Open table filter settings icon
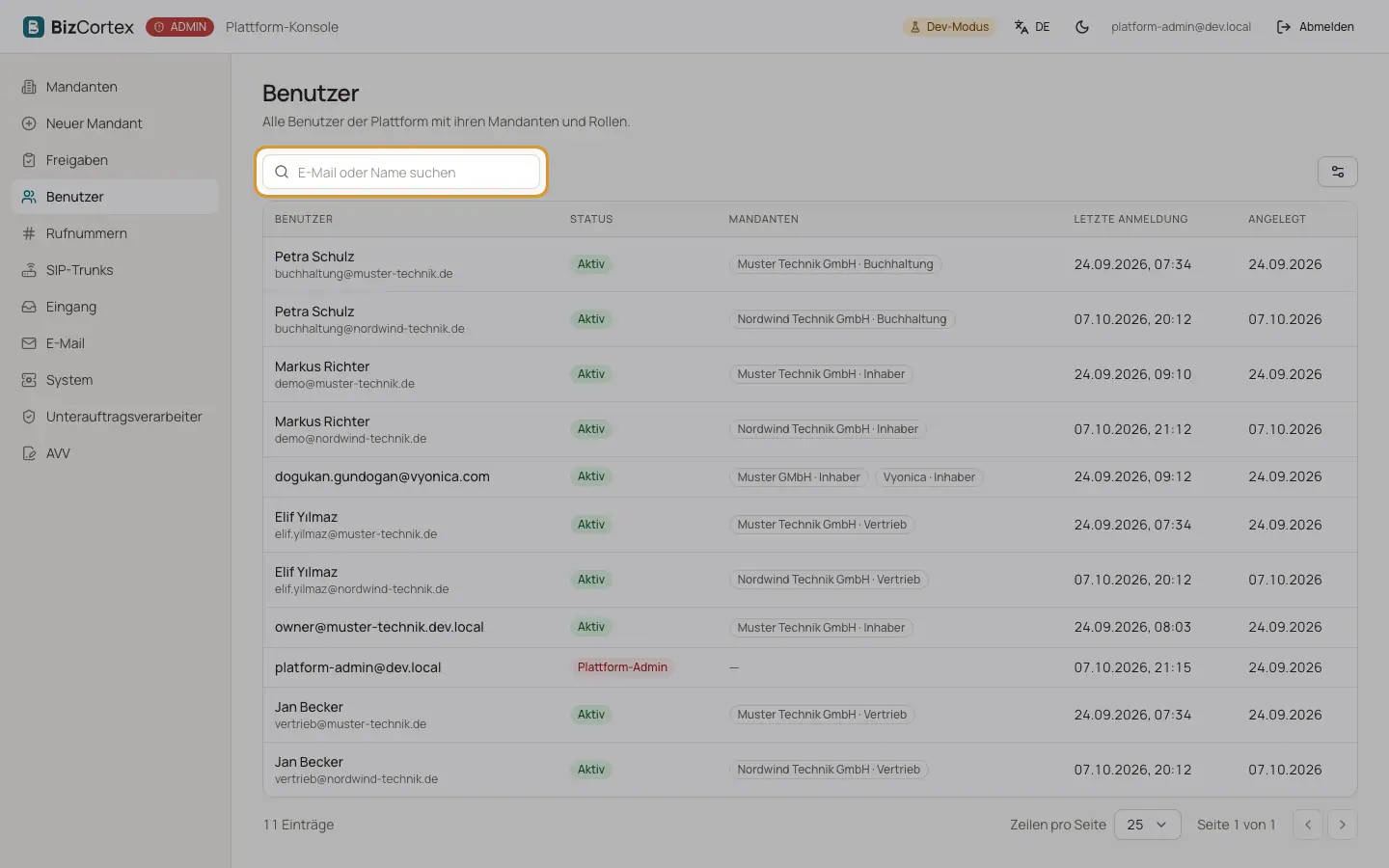The image size is (1389, 868). coord(1338,172)
